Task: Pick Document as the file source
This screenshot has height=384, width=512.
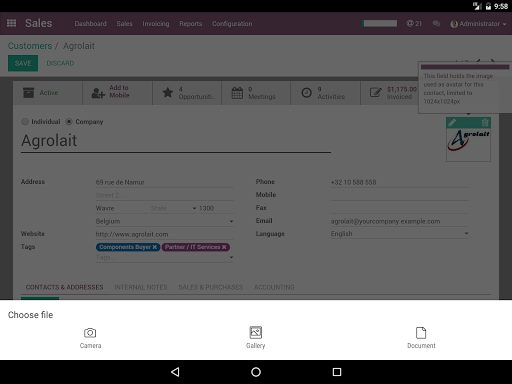Action: (x=421, y=338)
